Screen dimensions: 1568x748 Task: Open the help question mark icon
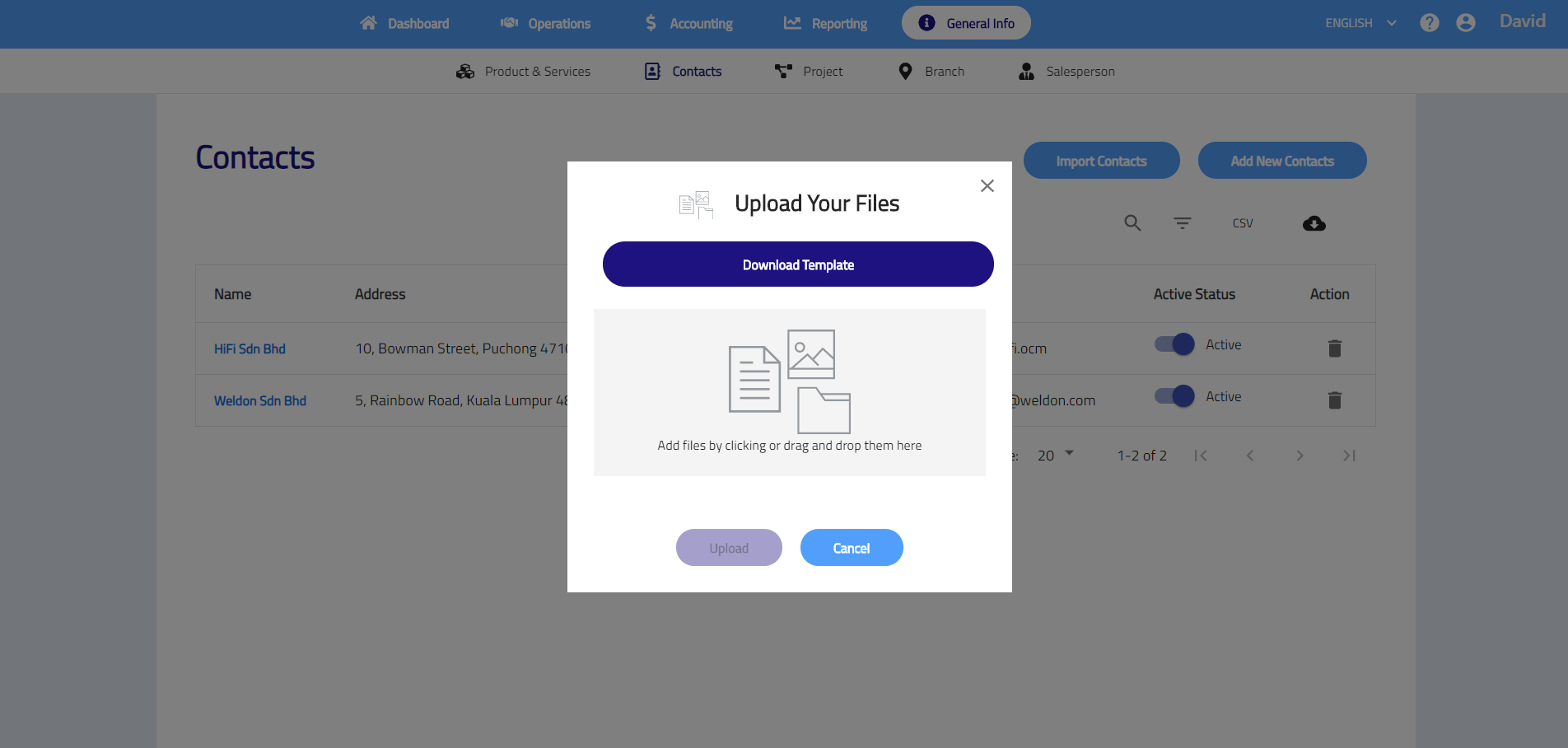coord(1429,23)
